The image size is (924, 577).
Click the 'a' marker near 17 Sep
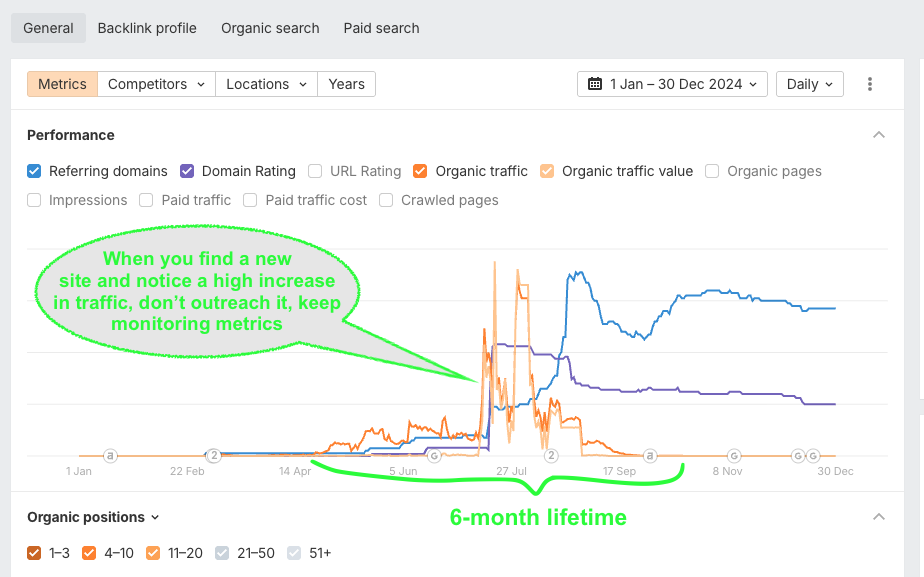click(x=650, y=455)
